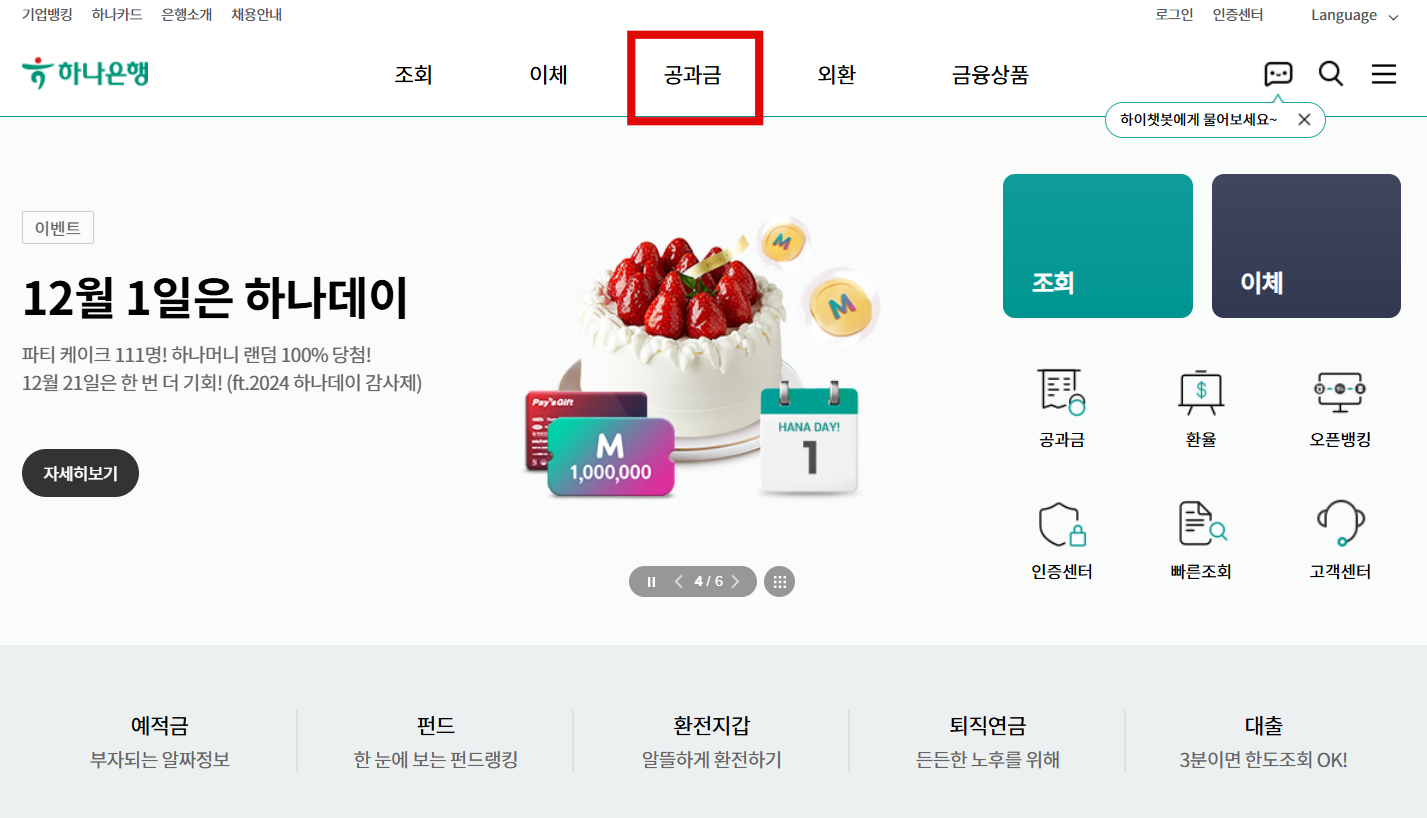Open the 인증센터 shield lock icon
Screen dimensions: 1427x818
tap(1062, 523)
